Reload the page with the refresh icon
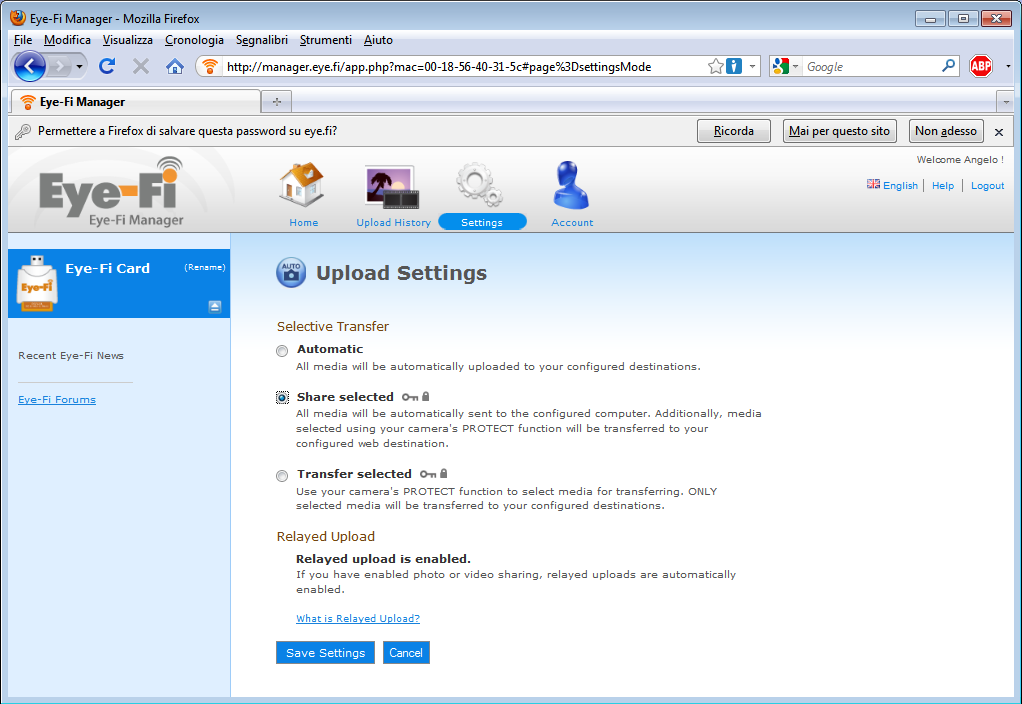This screenshot has width=1022, height=704. pyautogui.click(x=108, y=66)
